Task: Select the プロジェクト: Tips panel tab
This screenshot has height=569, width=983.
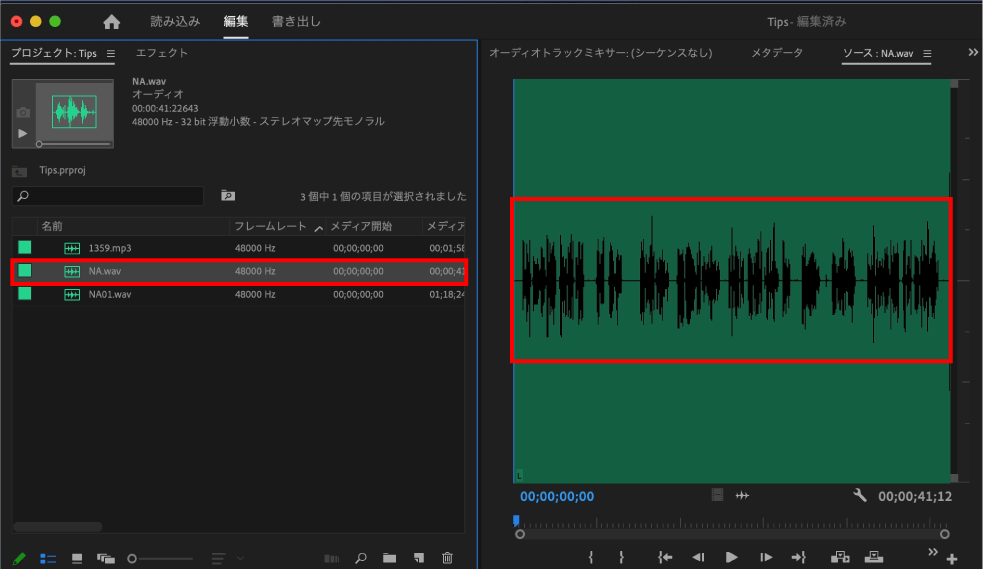Action: tap(54, 53)
